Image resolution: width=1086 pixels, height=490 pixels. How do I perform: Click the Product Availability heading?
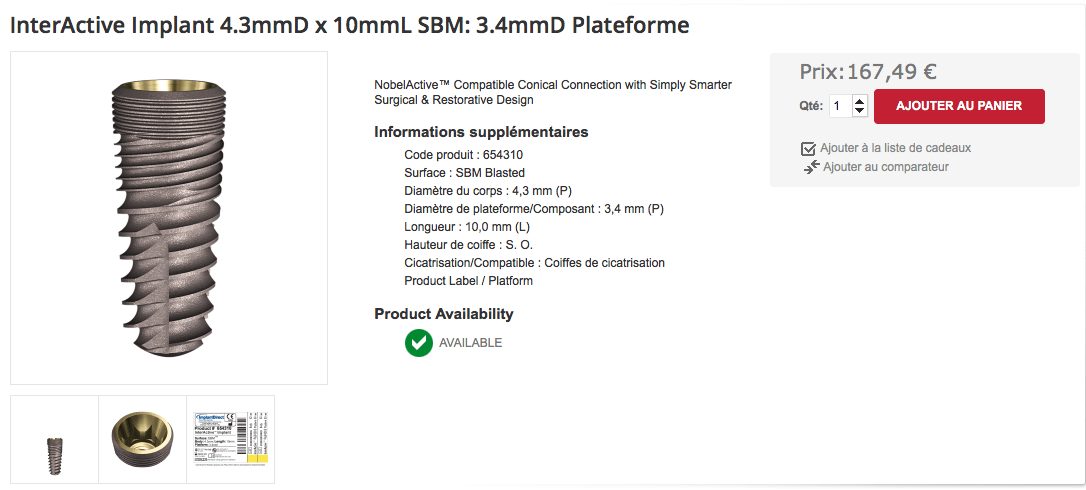pos(443,314)
